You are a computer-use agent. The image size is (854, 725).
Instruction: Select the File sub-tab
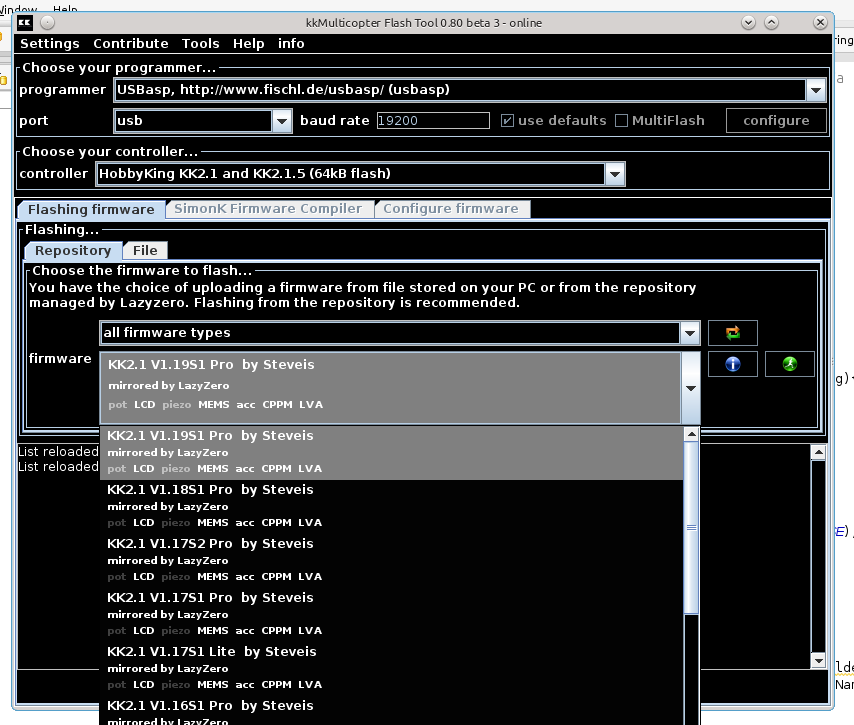point(145,251)
